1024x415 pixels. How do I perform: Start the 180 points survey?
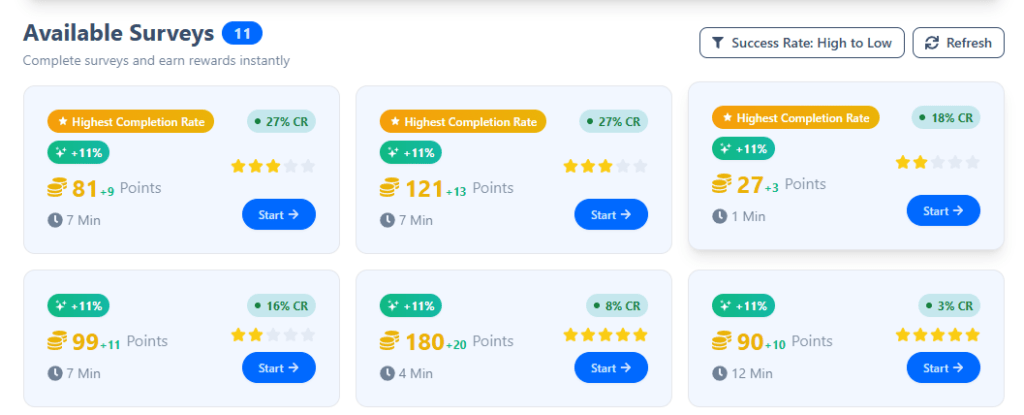pyautogui.click(x=610, y=368)
